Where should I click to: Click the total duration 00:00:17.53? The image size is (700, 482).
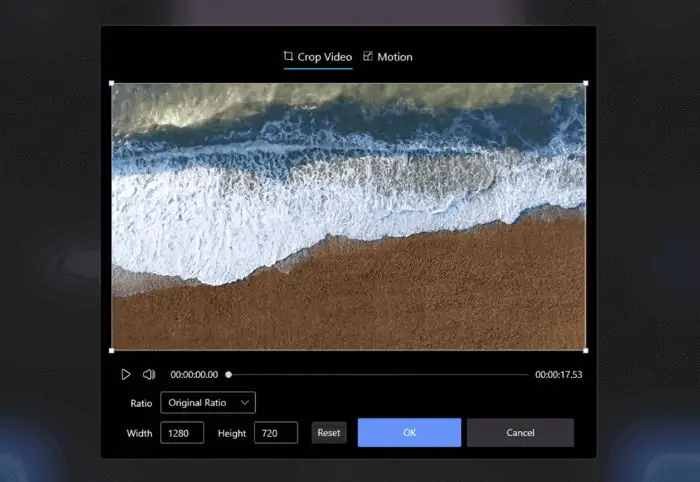(559, 374)
